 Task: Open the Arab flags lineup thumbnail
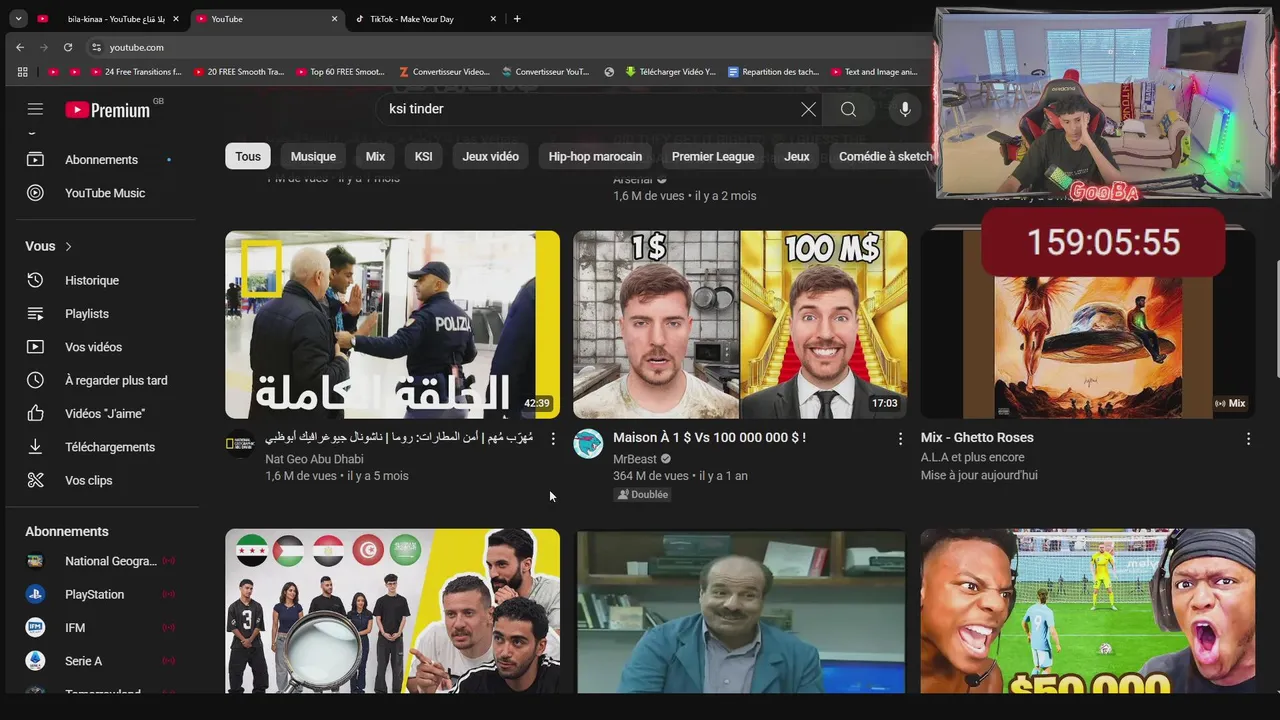(x=392, y=611)
